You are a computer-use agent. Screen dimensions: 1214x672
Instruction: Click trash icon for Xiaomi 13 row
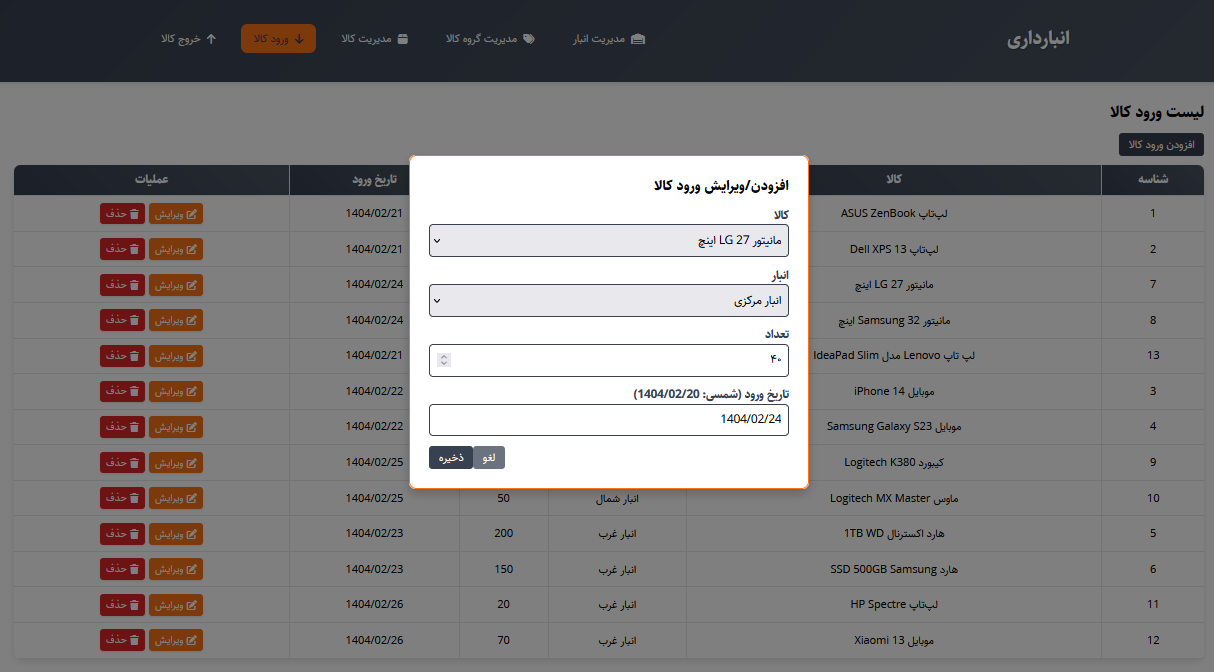click(135, 640)
